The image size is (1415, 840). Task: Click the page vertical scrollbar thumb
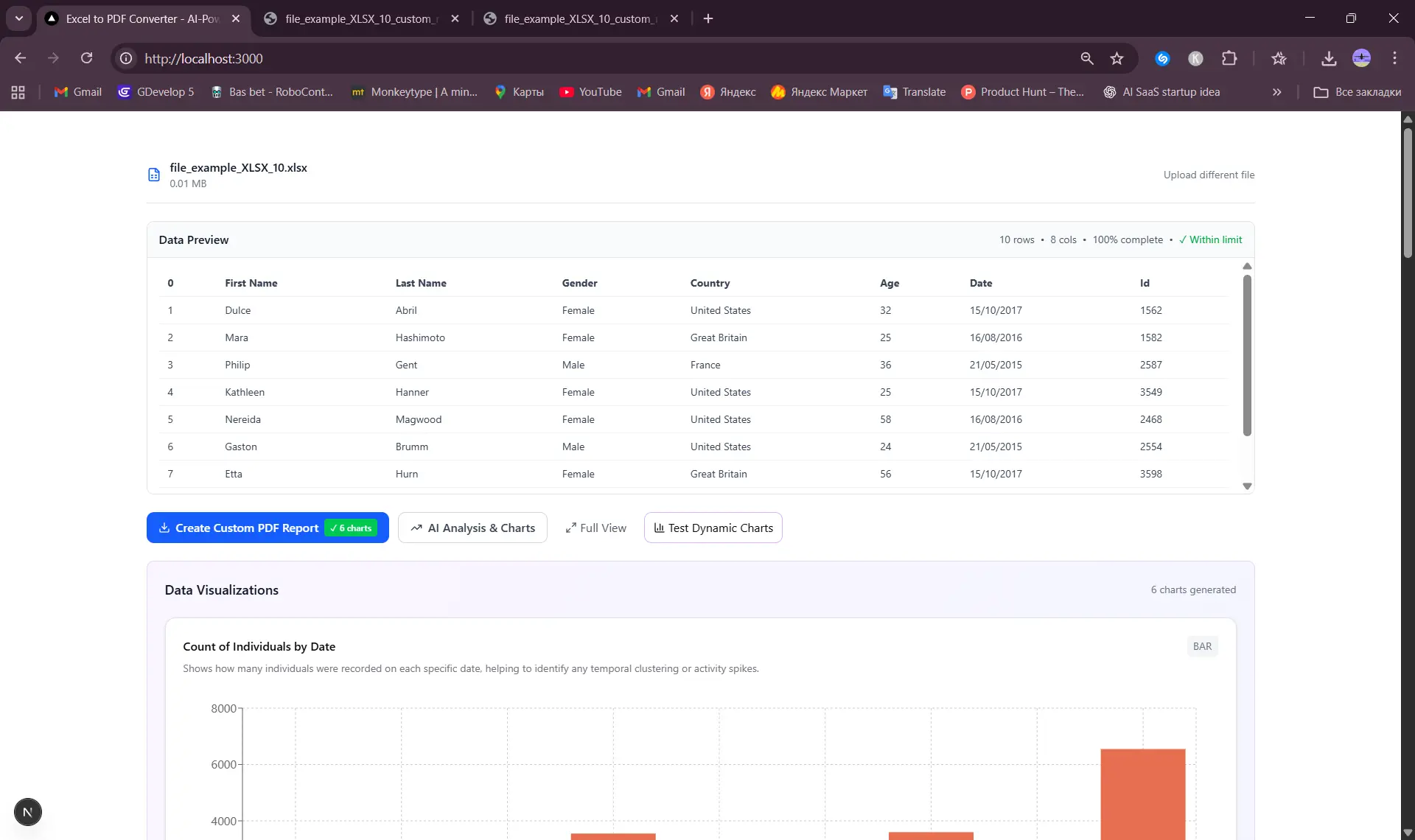1408,193
